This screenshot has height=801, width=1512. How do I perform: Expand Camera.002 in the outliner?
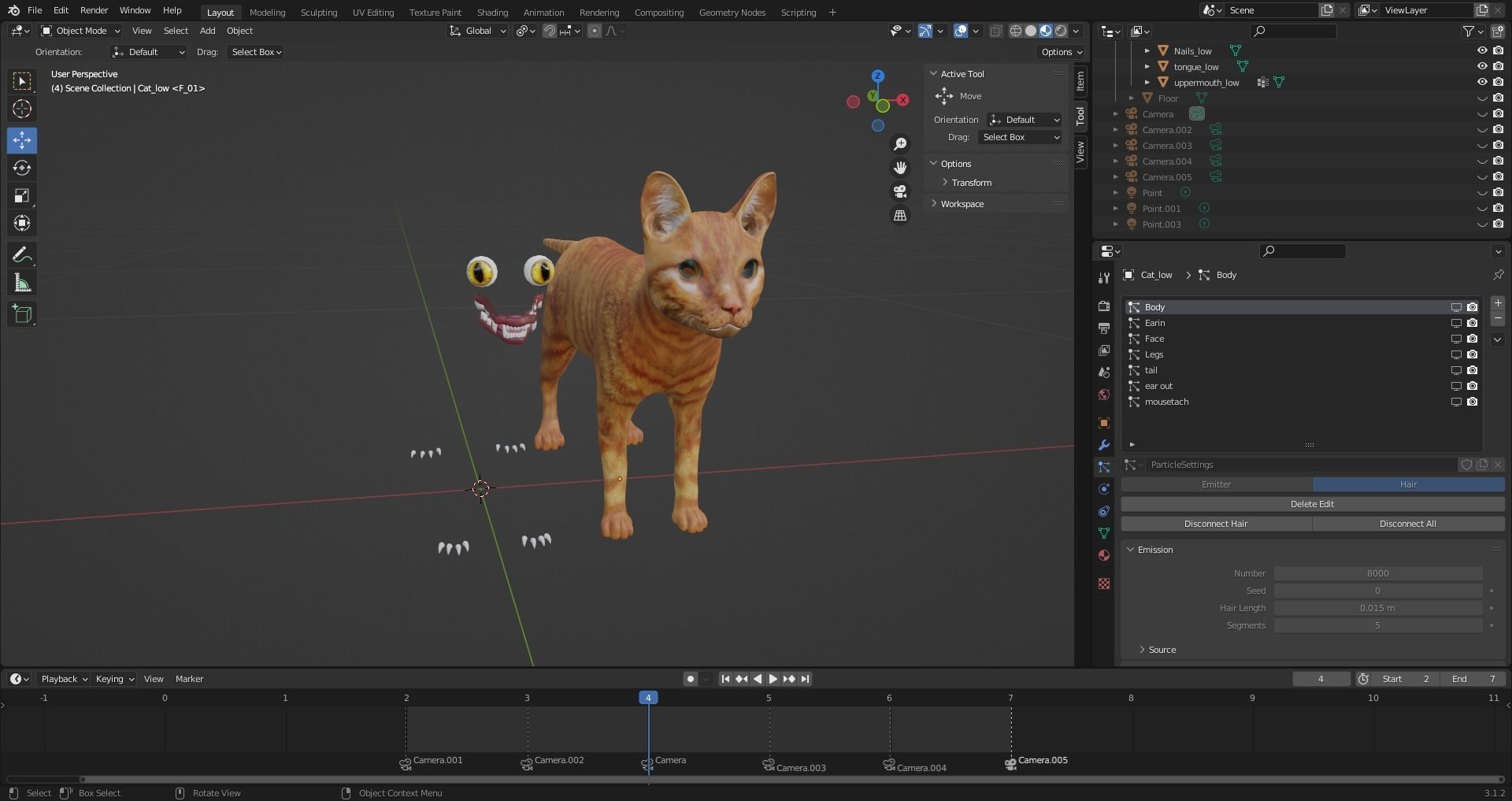[1115, 130]
